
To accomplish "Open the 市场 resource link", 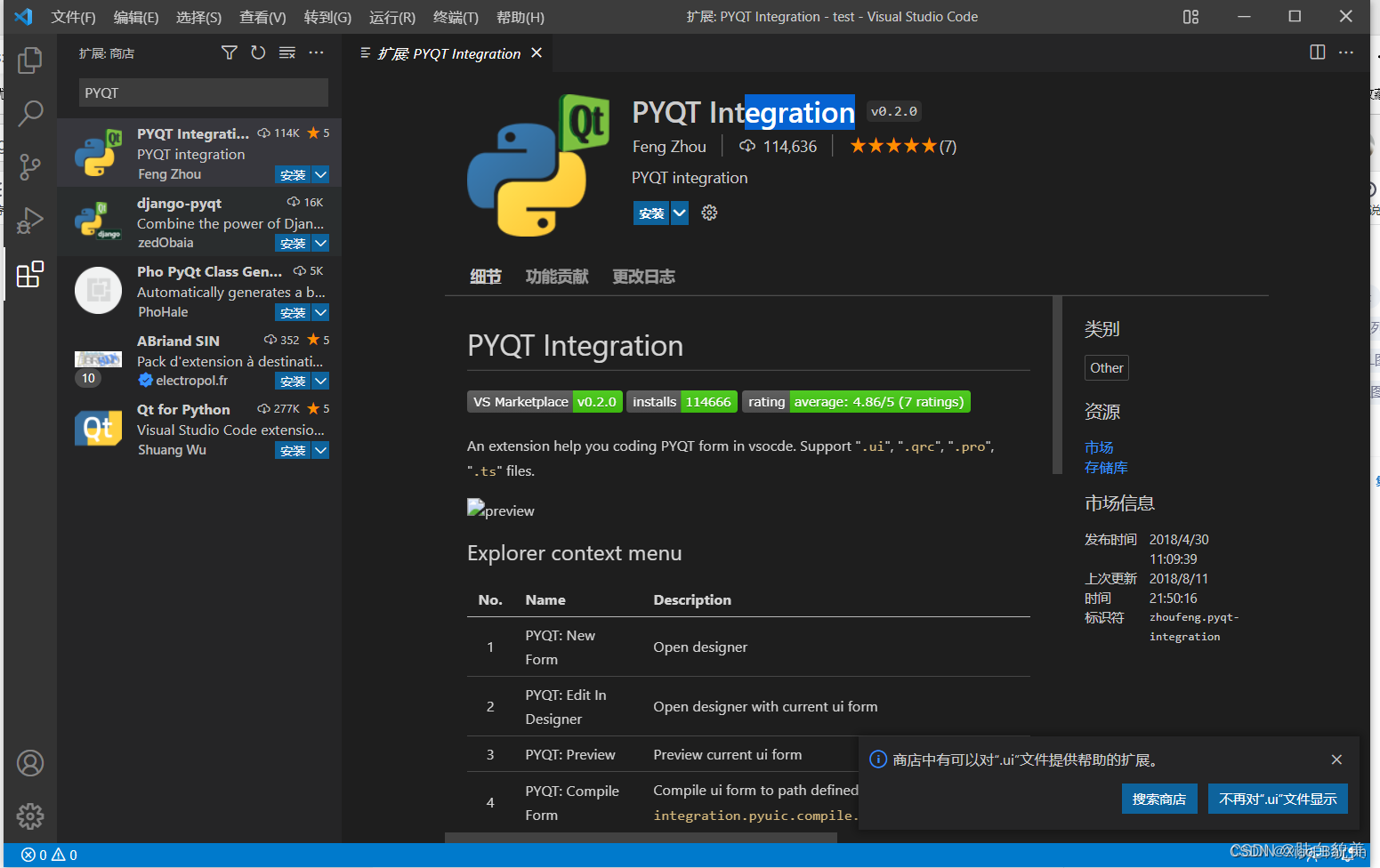I will tap(1099, 447).
